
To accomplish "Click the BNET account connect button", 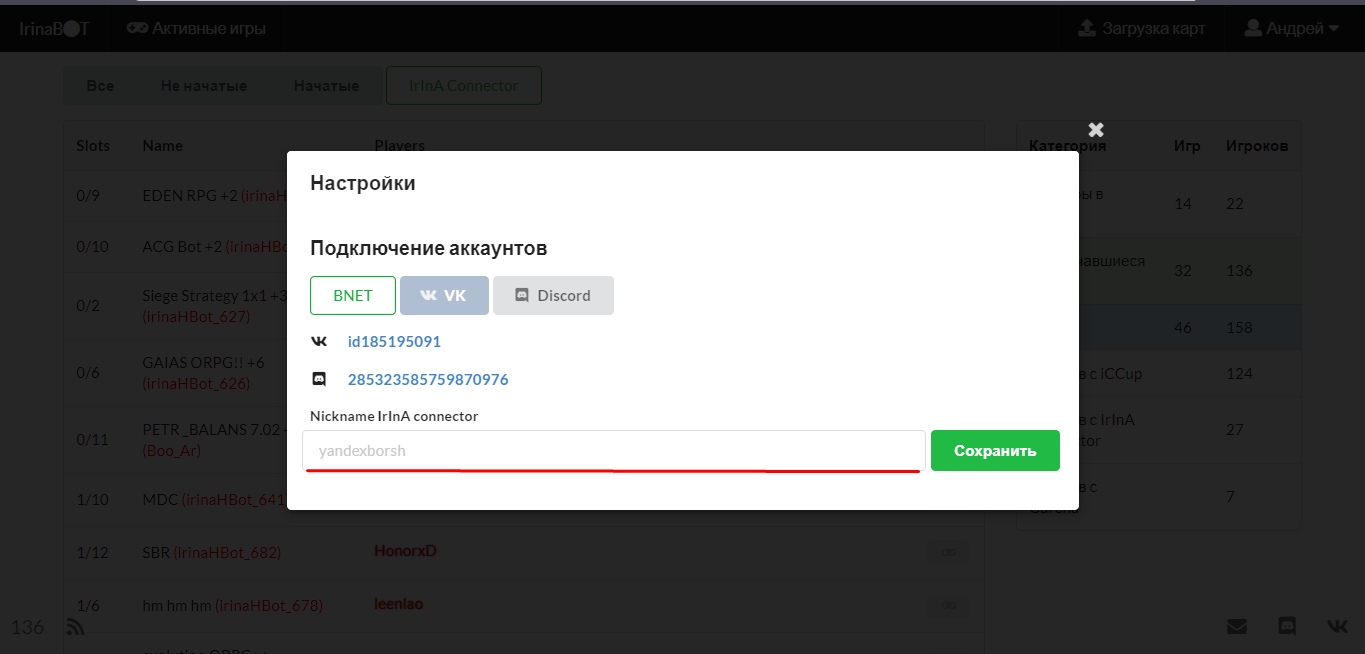I will (x=353, y=295).
